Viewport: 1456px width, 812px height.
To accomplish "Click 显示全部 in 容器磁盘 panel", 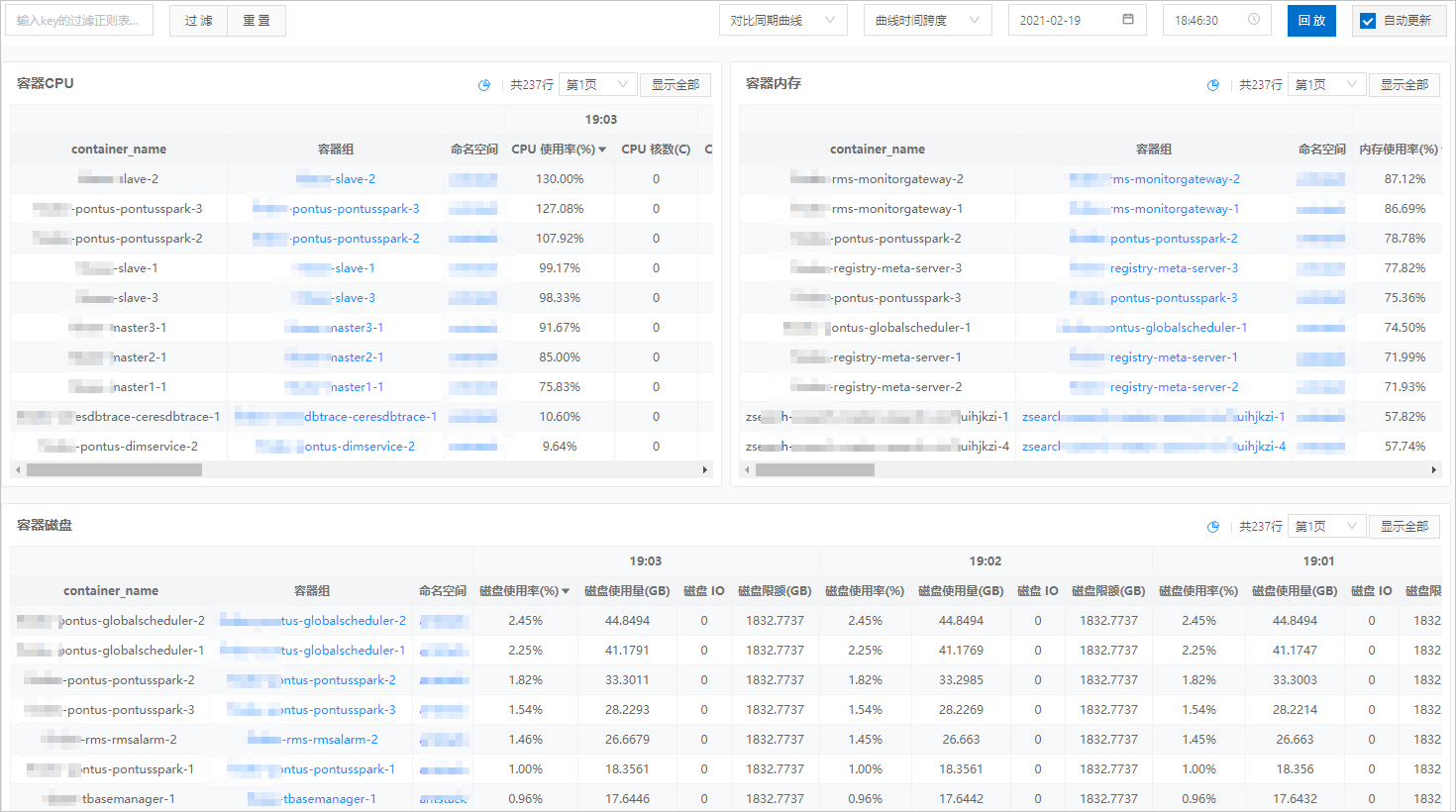I will pyautogui.click(x=1404, y=527).
